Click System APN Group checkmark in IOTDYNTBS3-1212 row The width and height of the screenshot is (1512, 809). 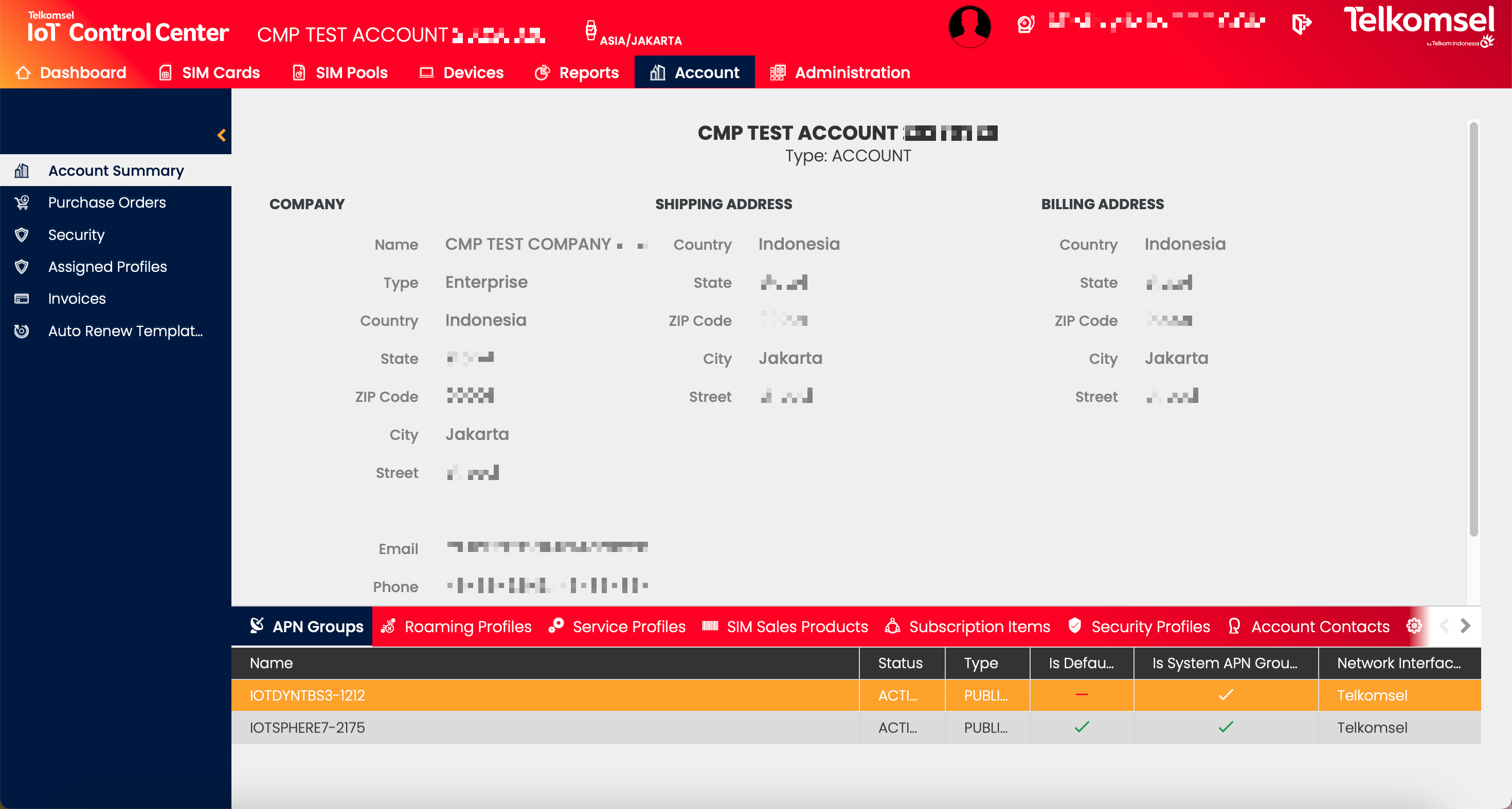[x=1226, y=694]
